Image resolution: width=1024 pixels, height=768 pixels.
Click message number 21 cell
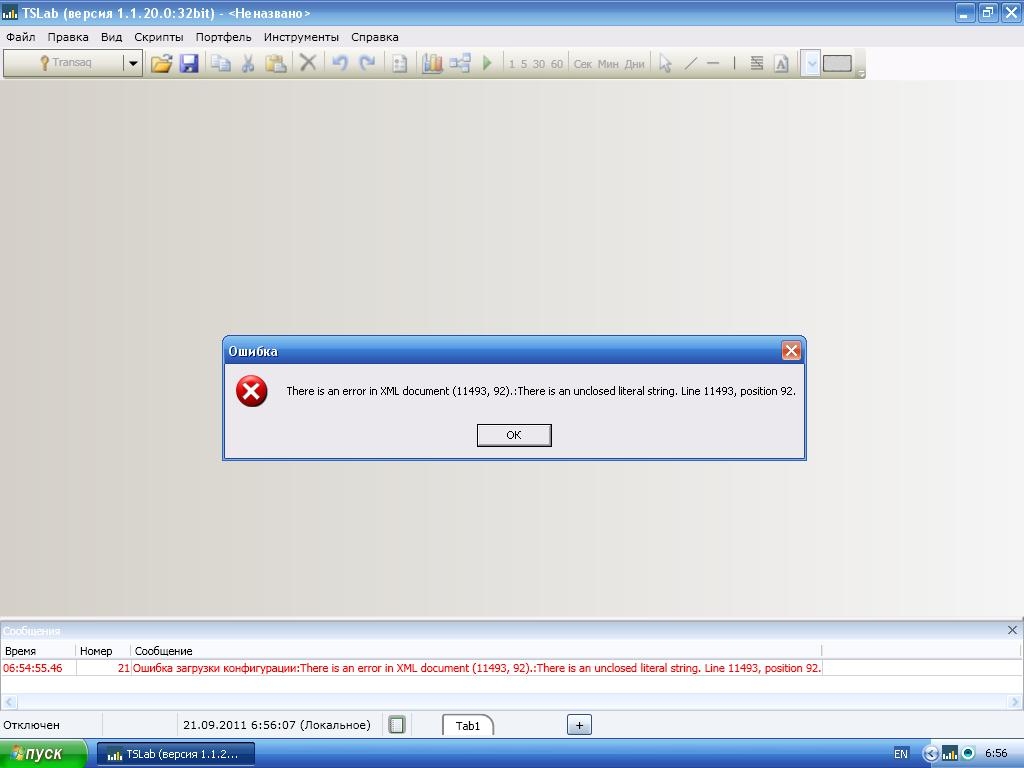(103, 668)
